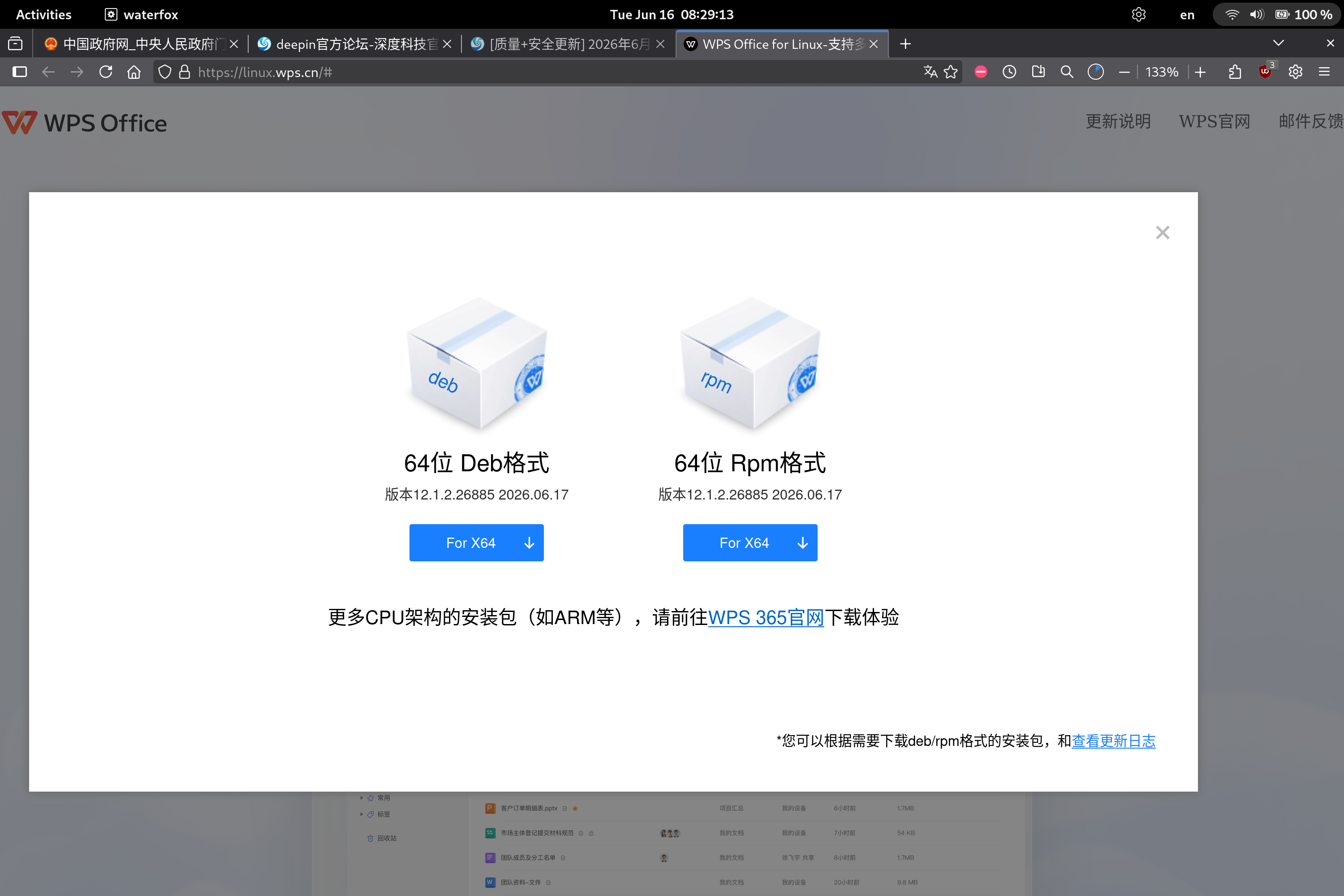Screen dimensions: 1344x896
Task: Download Deb package For X64
Action: pos(477,542)
